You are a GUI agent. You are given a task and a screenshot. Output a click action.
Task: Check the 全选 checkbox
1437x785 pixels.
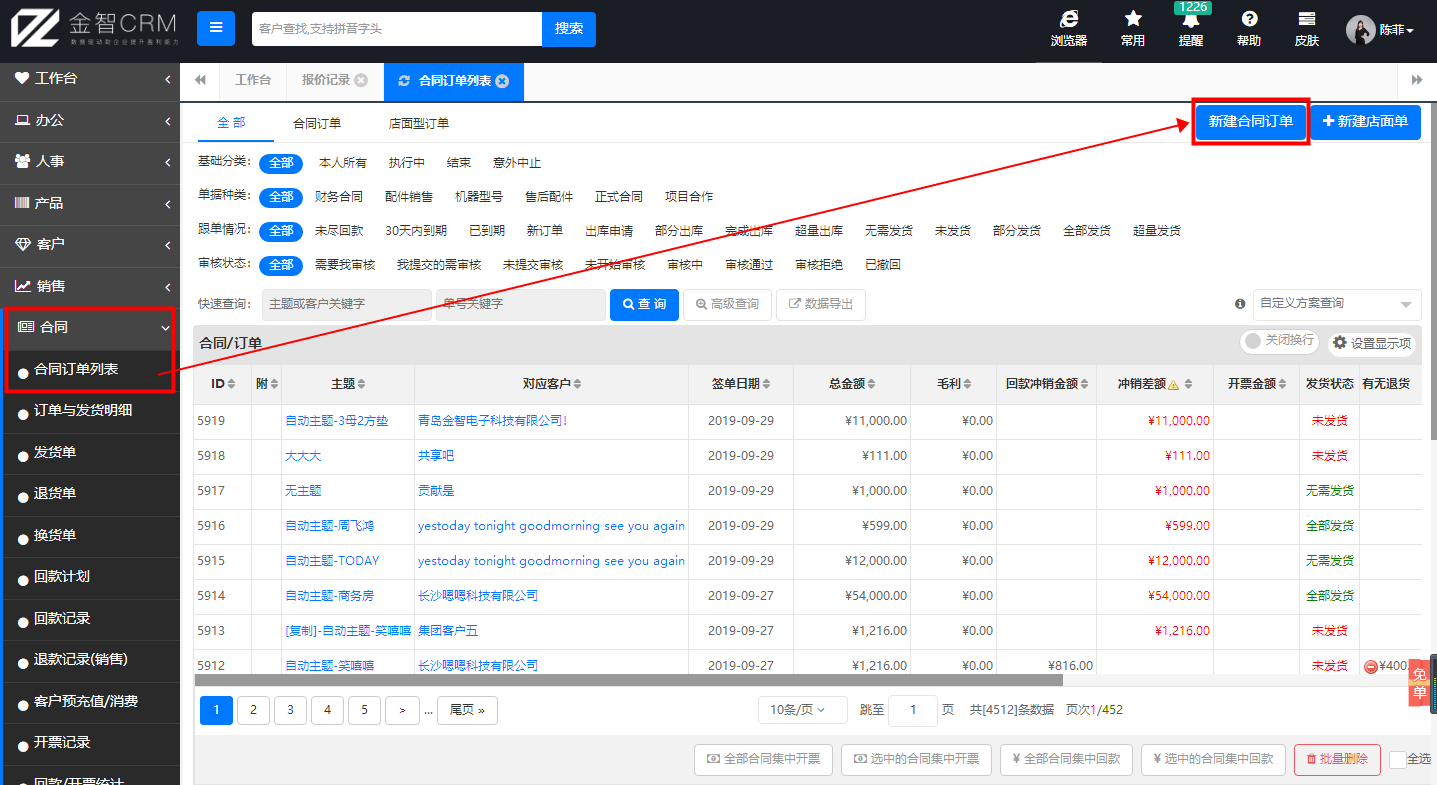1398,760
